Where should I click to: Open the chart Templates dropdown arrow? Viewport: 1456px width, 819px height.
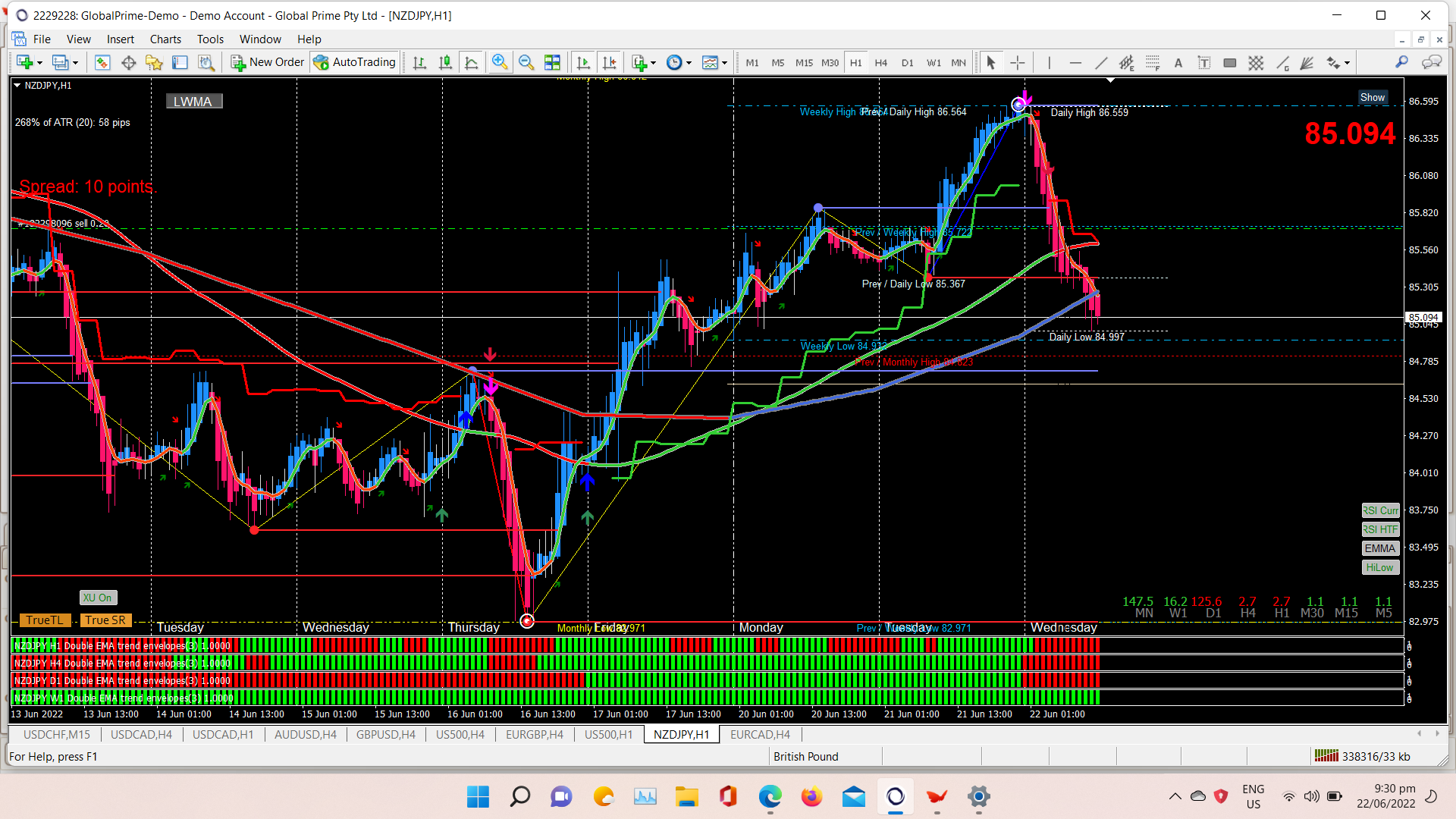click(724, 63)
